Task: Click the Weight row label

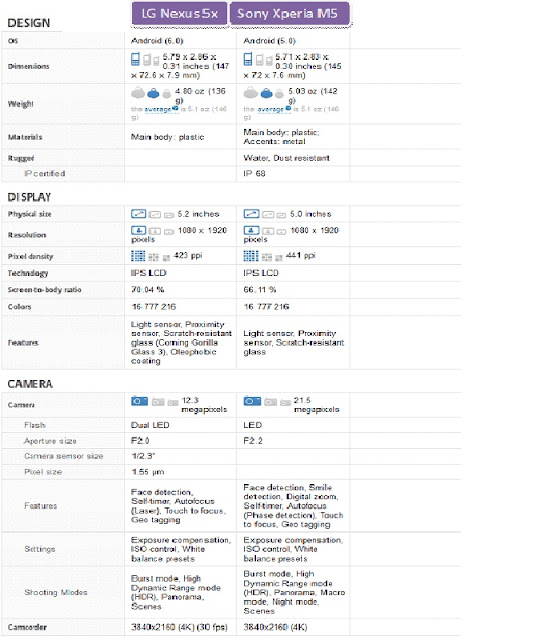Action: [20, 104]
